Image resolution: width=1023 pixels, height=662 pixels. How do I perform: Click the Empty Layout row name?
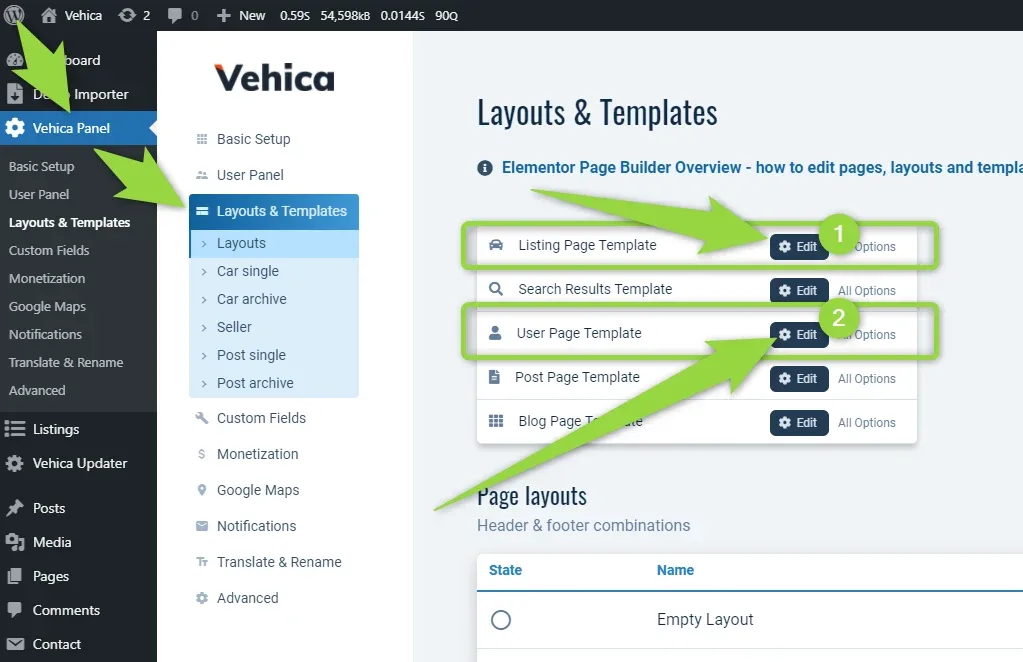coord(705,620)
